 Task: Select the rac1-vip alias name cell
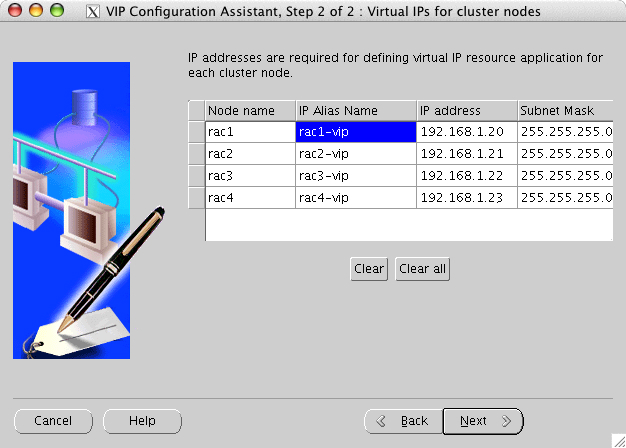click(x=355, y=132)
